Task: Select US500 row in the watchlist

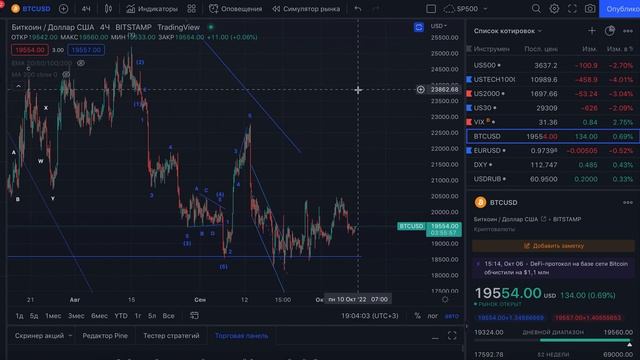Action: pos(553,65)
